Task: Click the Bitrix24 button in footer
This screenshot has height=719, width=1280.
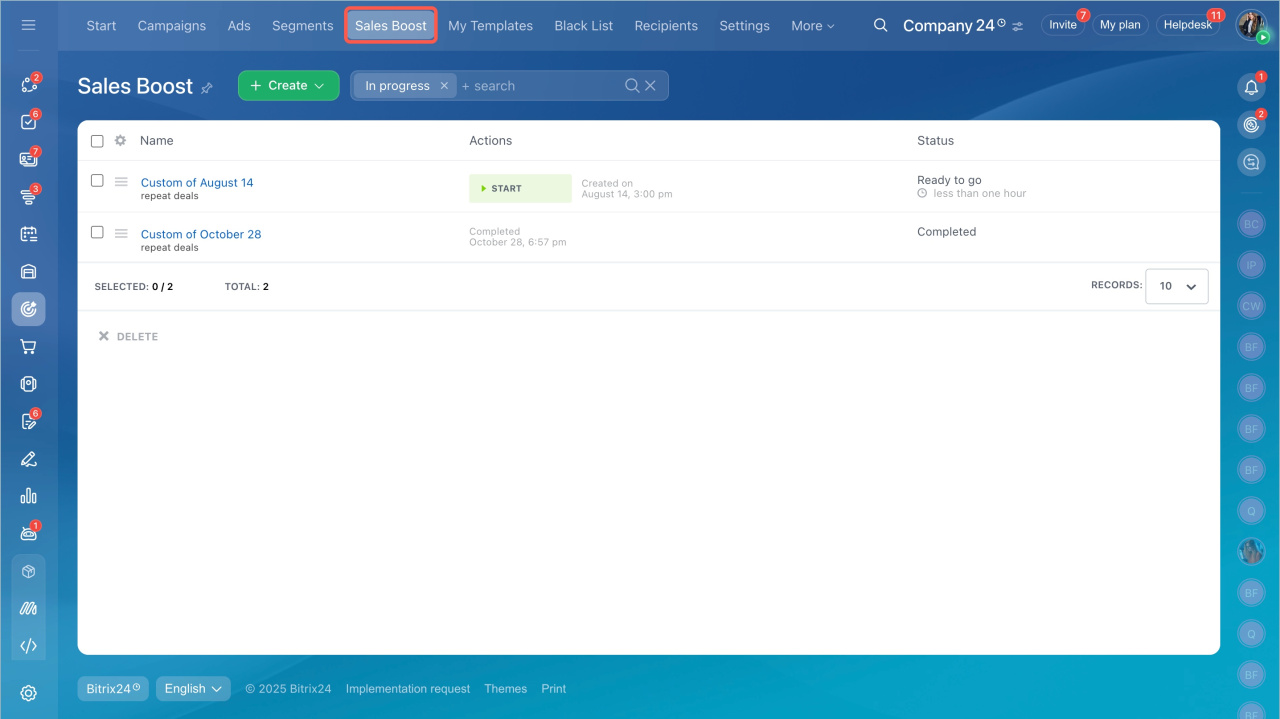Action: coord(113,689)
